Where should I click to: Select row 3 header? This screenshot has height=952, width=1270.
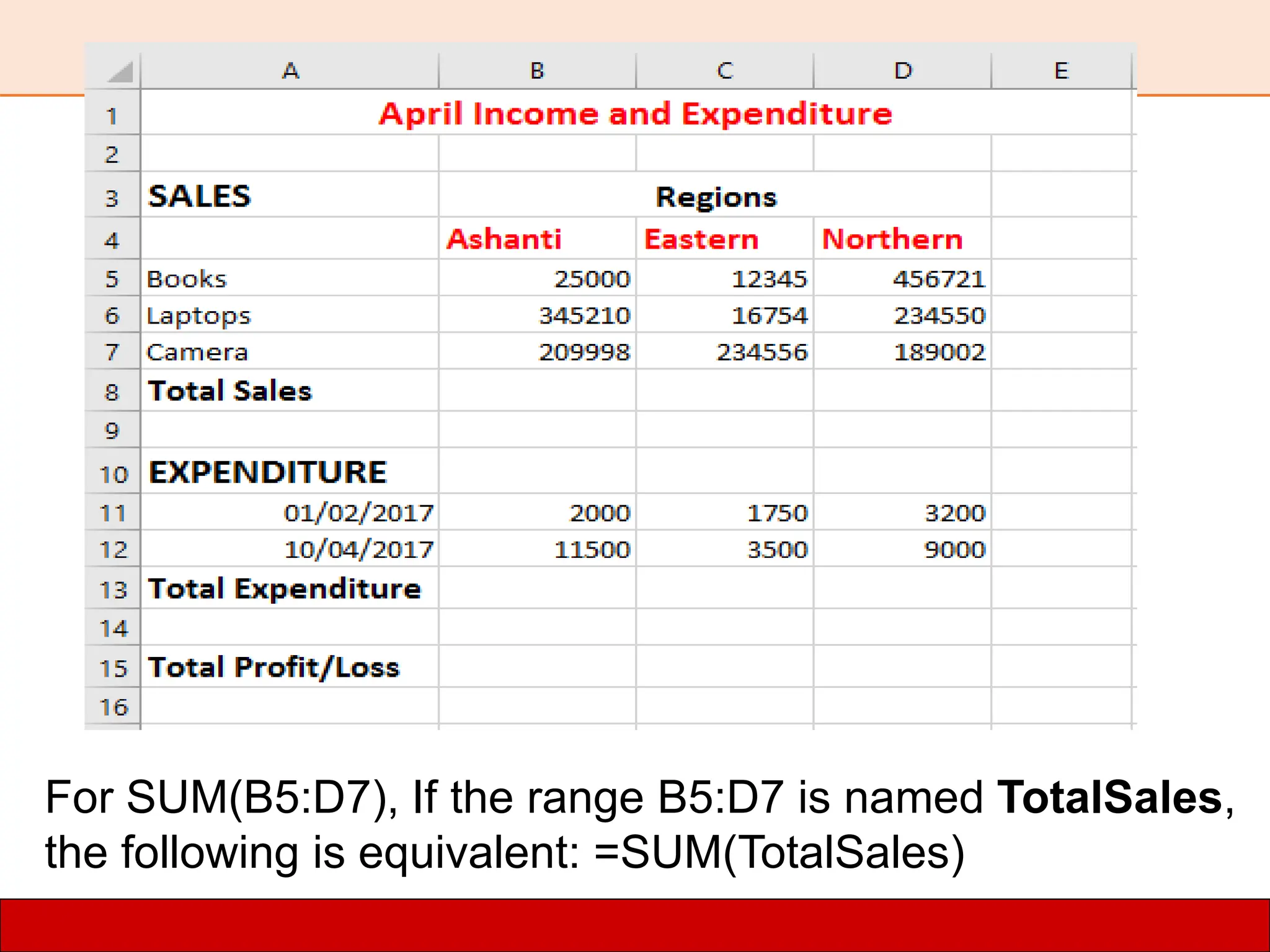pos(112,195)
